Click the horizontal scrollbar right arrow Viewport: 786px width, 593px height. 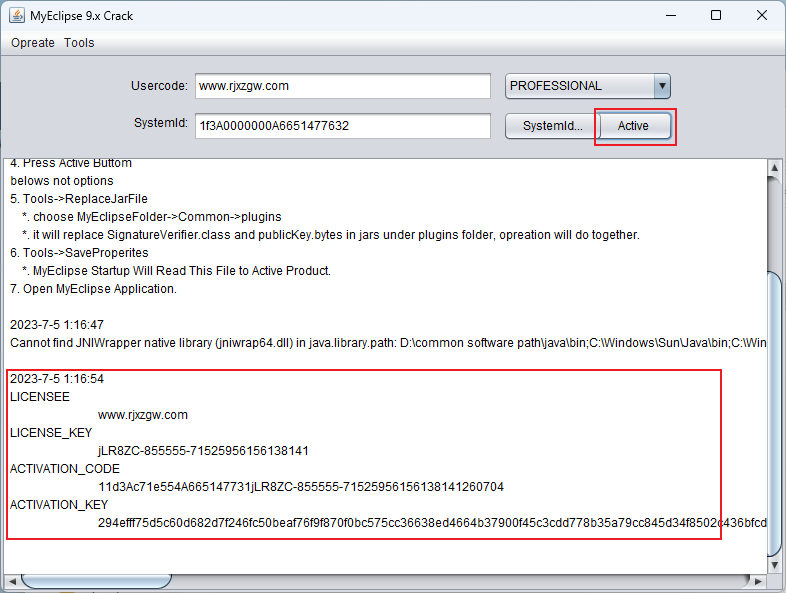tap(758, 581)
